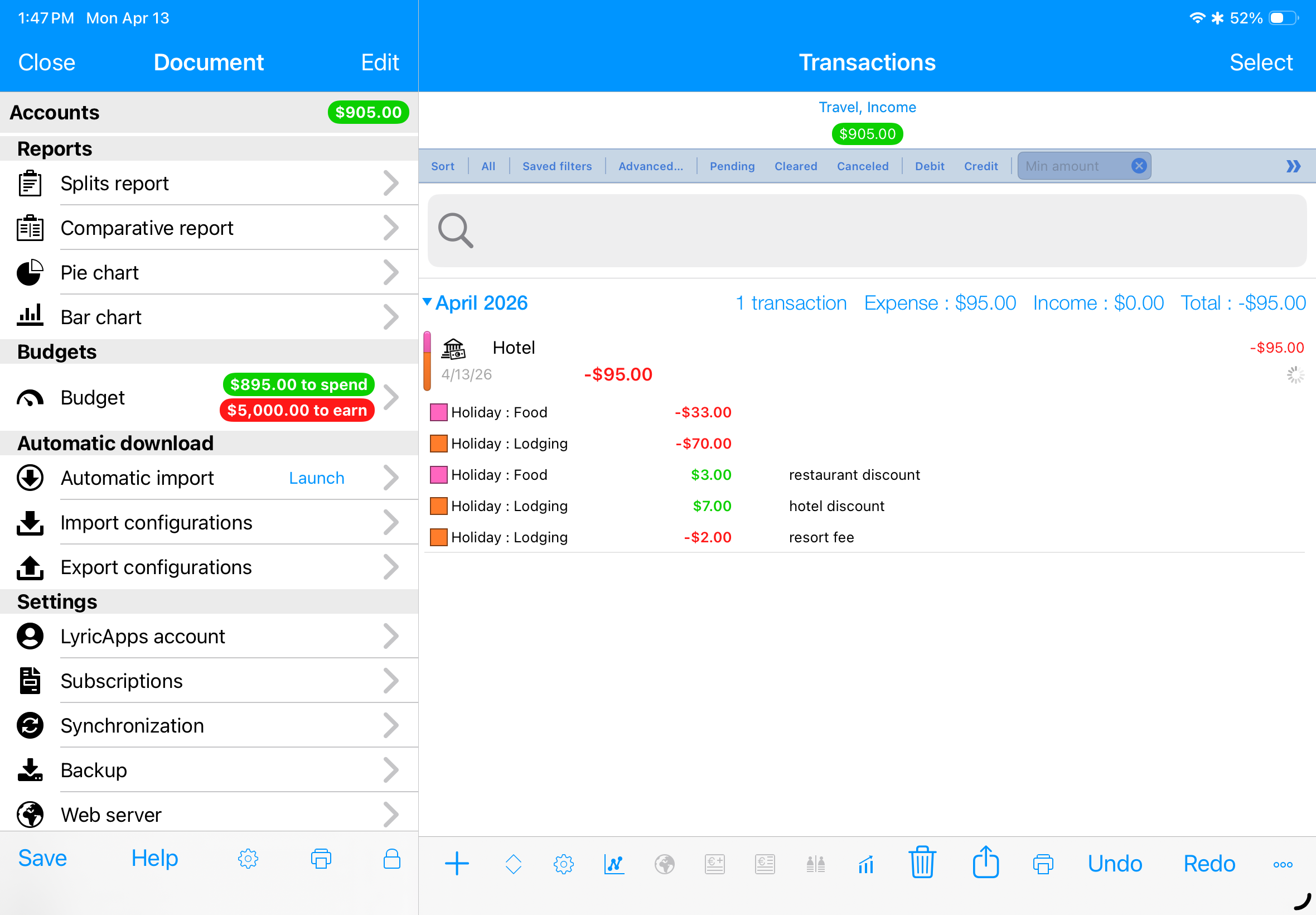Image resolution: width=1316 pixels, height=915 pixels.
Task: Open the Sort options
Action: [442, 166]
